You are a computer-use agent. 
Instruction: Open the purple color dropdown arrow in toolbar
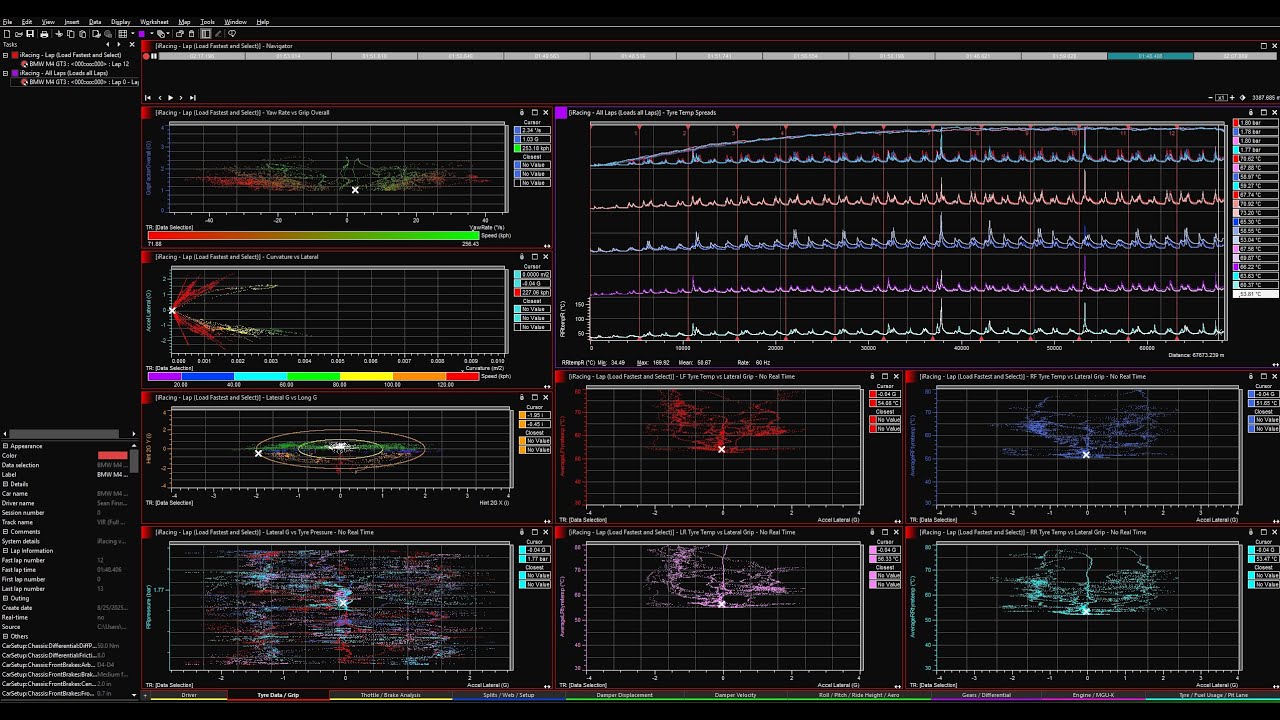click(x=152, y=33)
